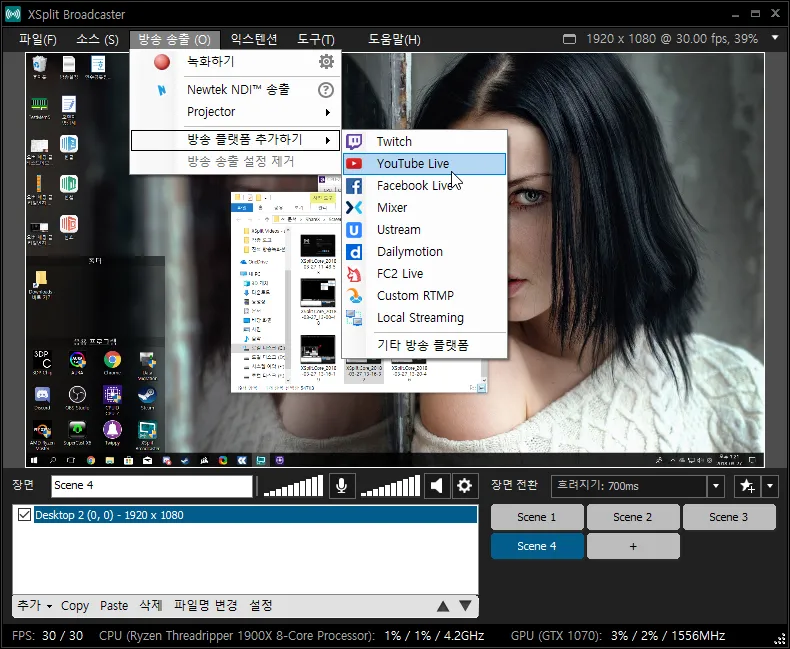Choose FC2 Live from the platform list

424,274
